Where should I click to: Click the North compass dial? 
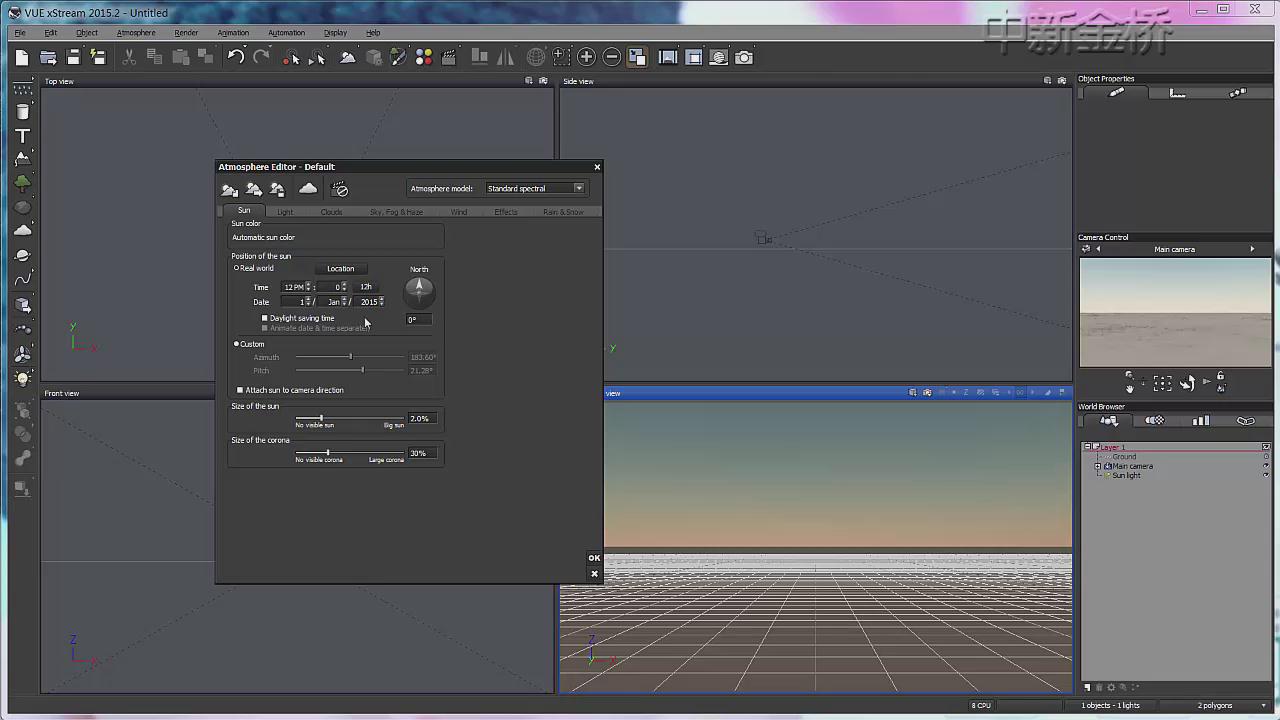[419, 291]
